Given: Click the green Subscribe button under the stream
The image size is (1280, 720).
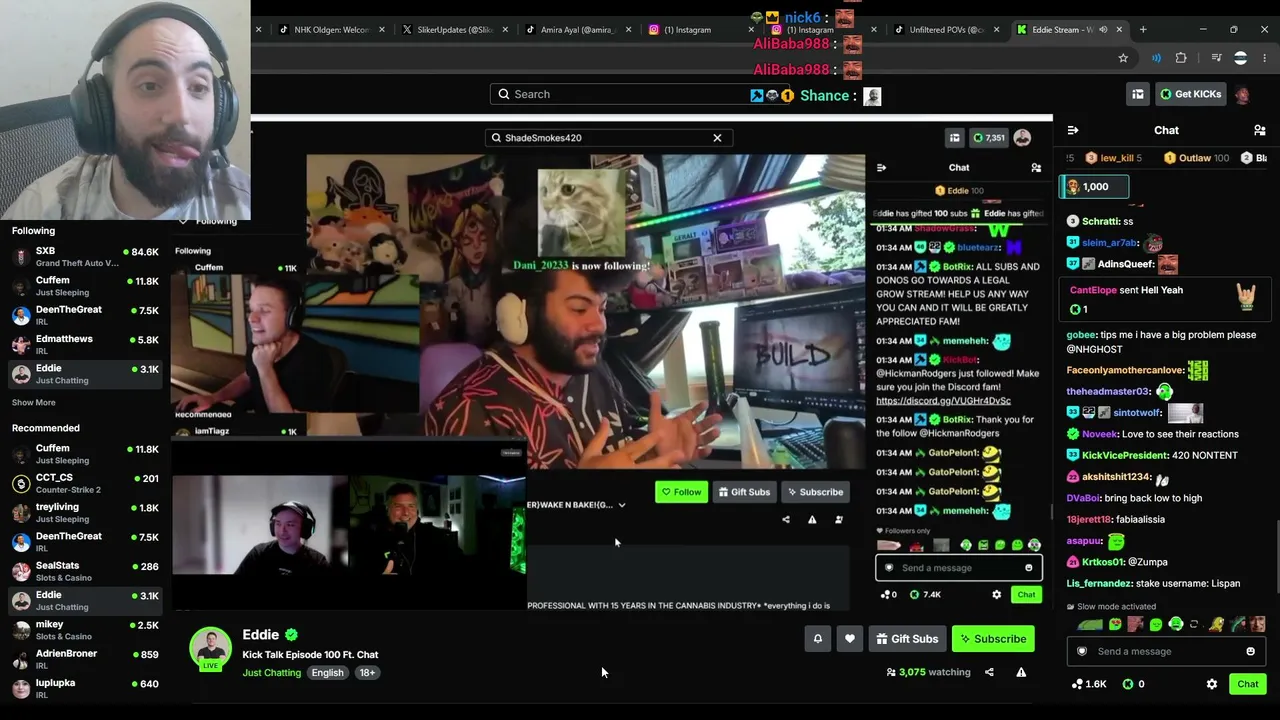Looking at the screenshot, I should (992, 639).
